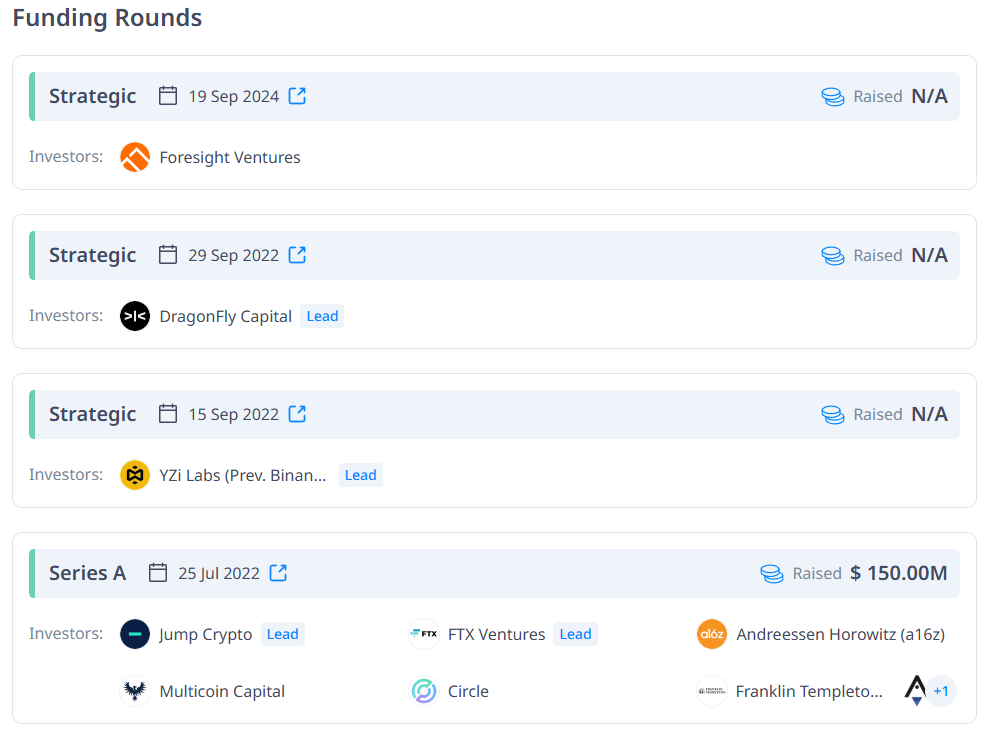Image resolution: width=983 pixels, height=735 pixels.
Task: Open Foresight Ventures investor page
Action: 230,157
